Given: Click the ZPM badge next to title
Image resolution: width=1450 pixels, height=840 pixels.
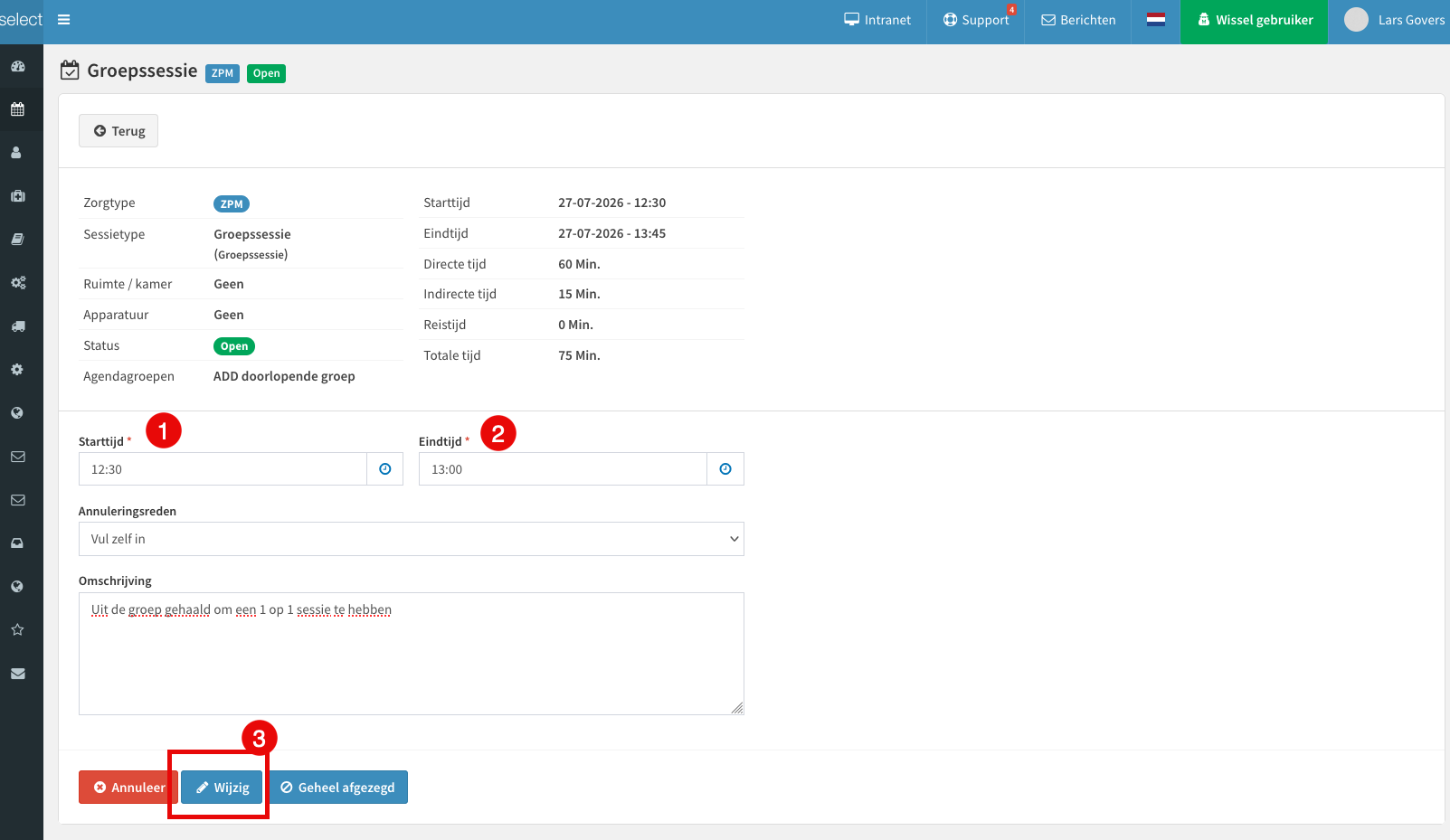Looking at the screenshot, I should point(223,73).
